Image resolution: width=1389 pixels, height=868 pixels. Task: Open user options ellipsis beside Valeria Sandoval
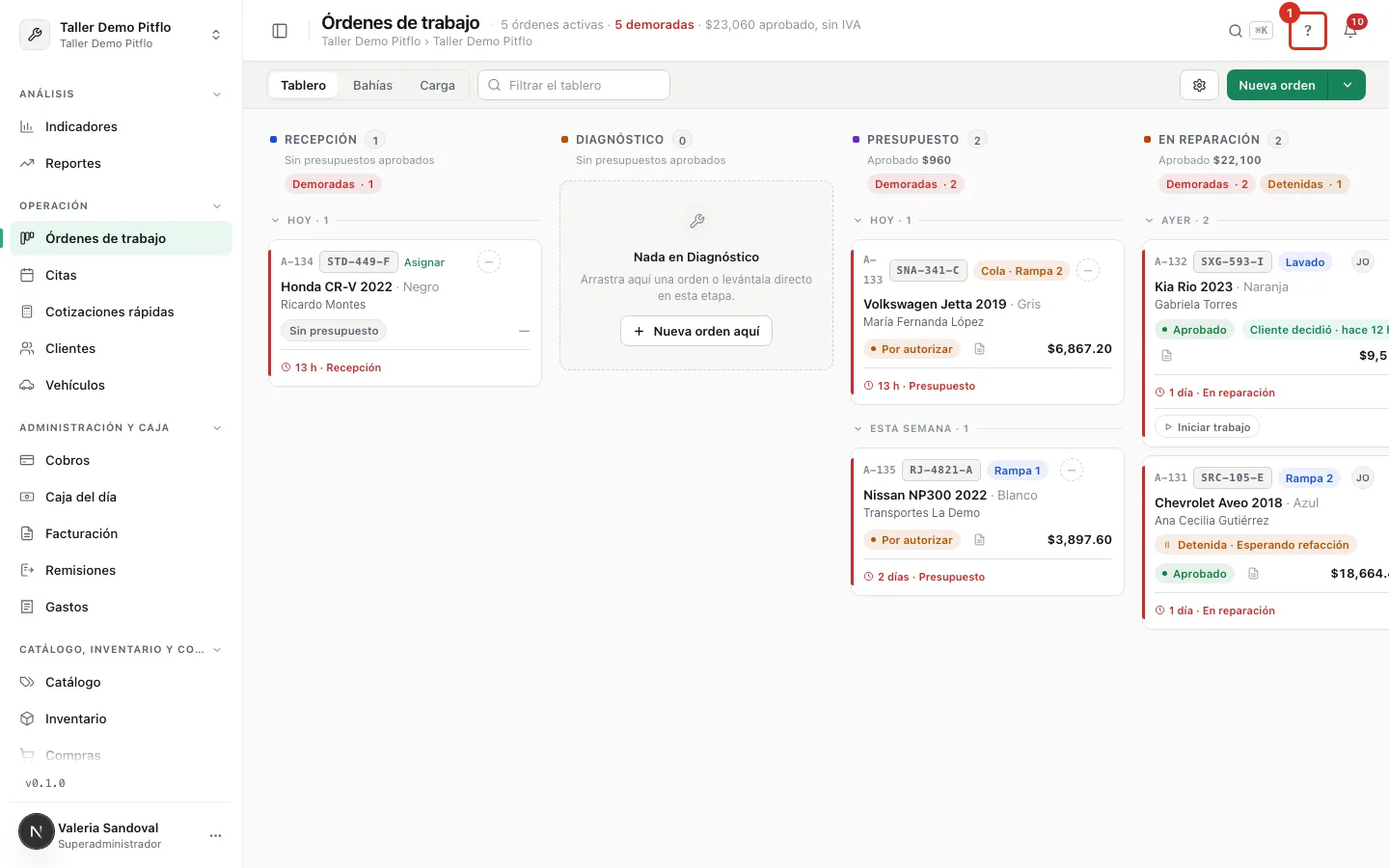coord(215,835)
